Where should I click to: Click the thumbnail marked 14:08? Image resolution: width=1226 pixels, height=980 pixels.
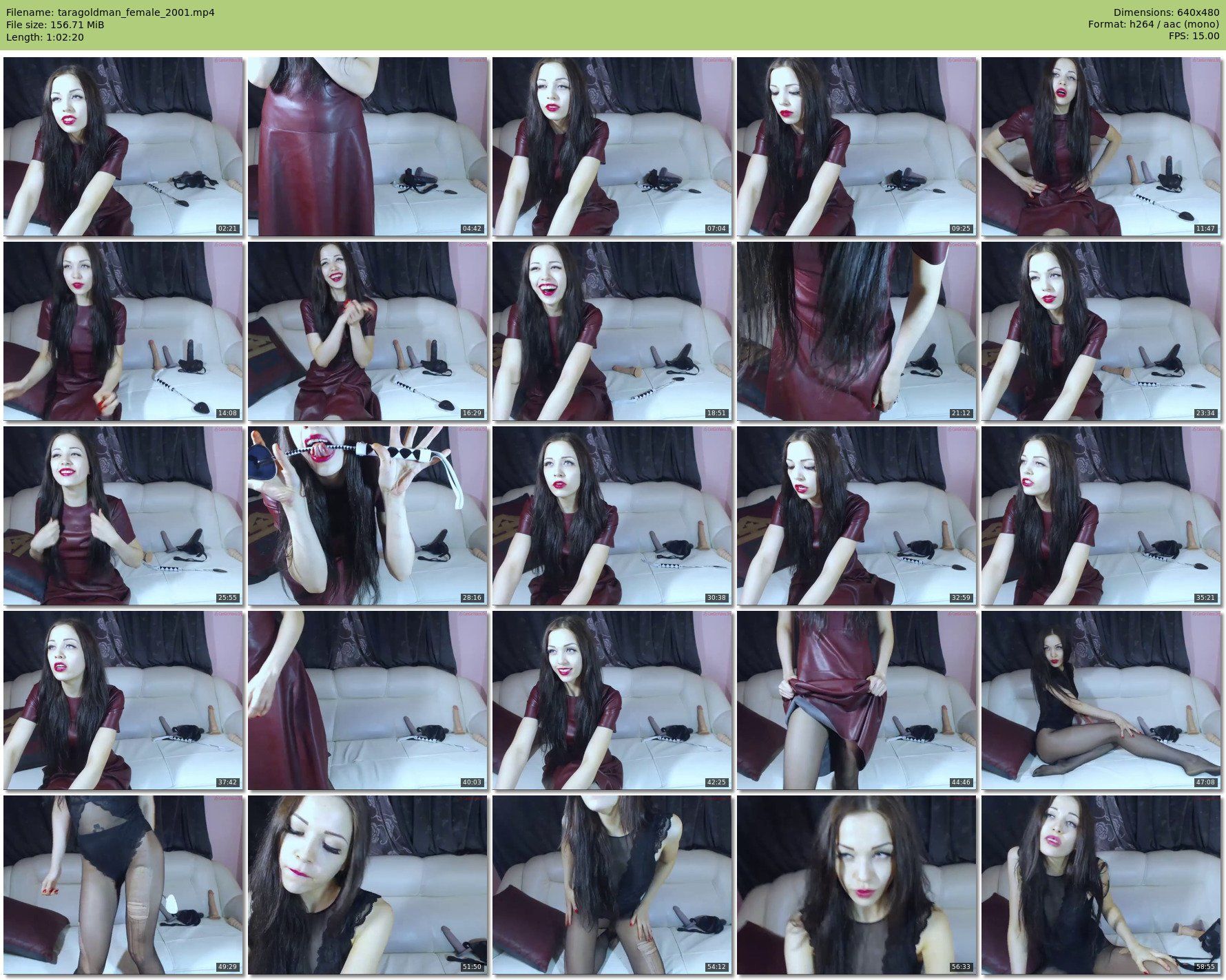pos(123,331)
